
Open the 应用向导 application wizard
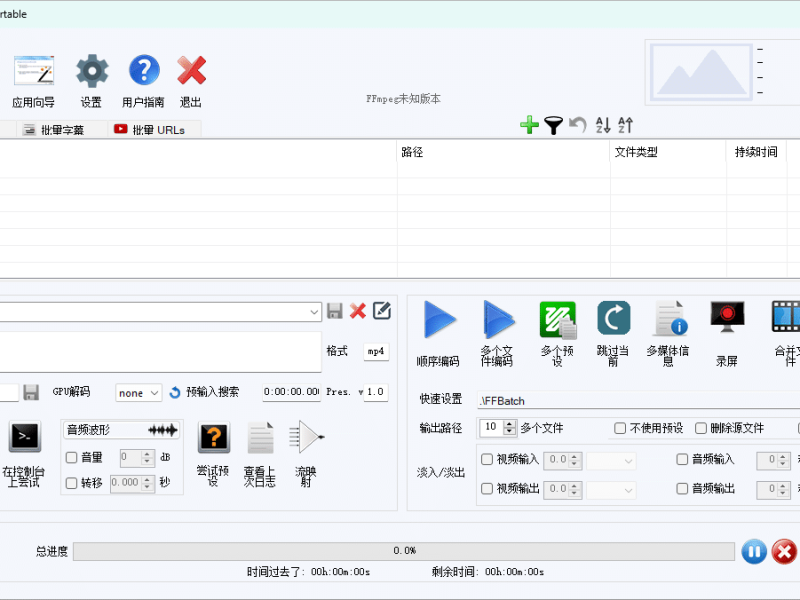(x=34, y=81)
